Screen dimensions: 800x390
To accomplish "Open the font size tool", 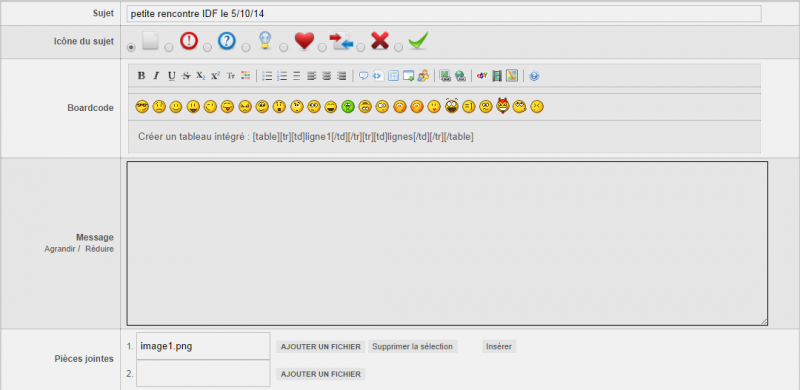I will point(231,76).
